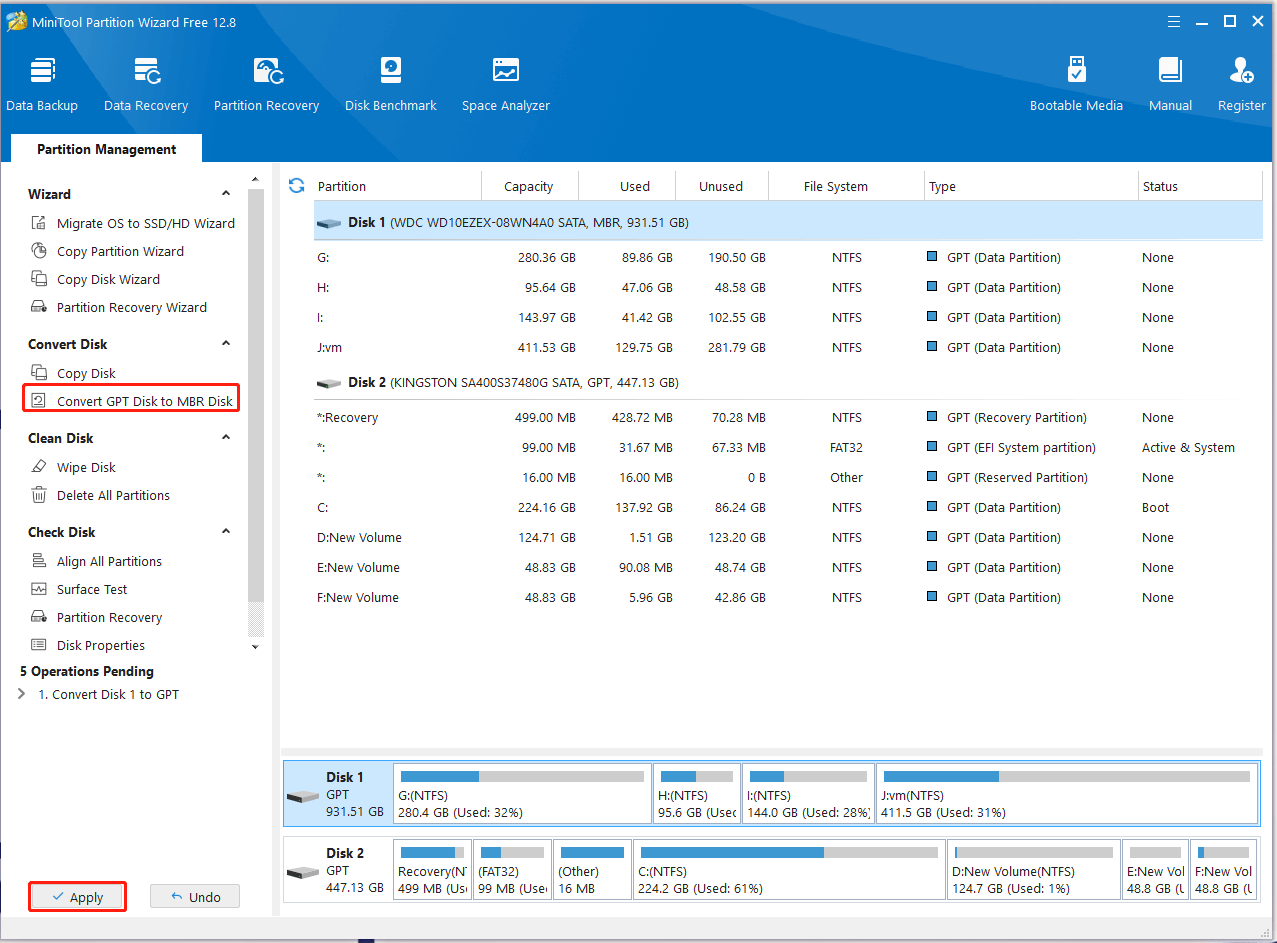Viewport: 1277px width, 943px height.
Task: Collapse the Convert Disk section
Action: click(x=226, y=344)
